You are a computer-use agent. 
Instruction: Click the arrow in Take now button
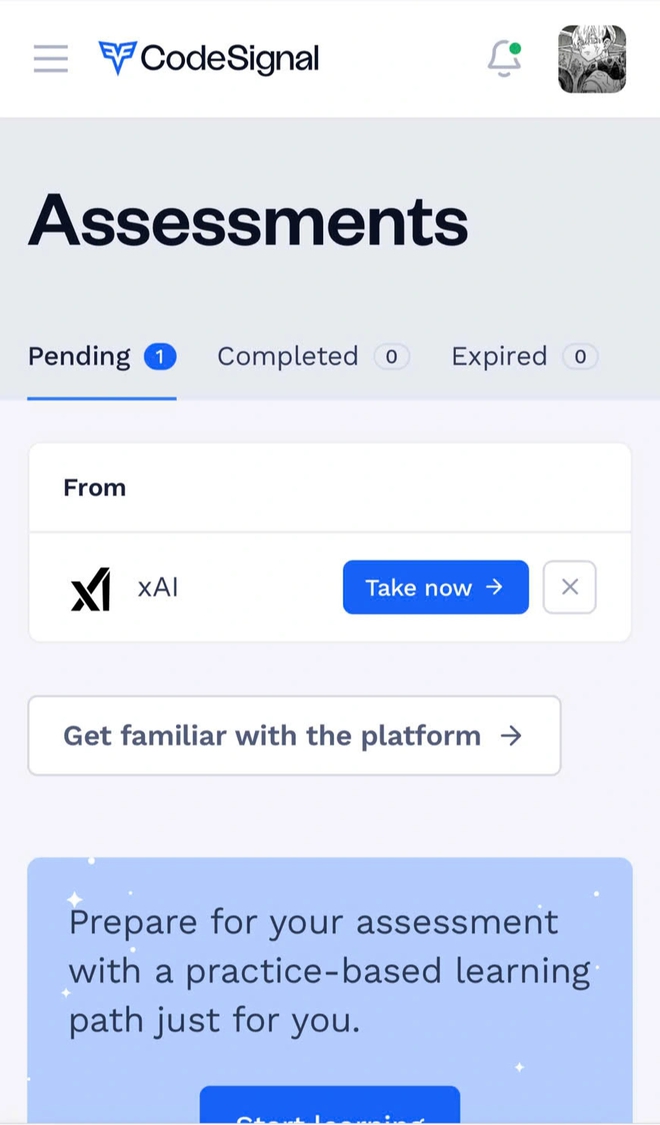point(494,587)
